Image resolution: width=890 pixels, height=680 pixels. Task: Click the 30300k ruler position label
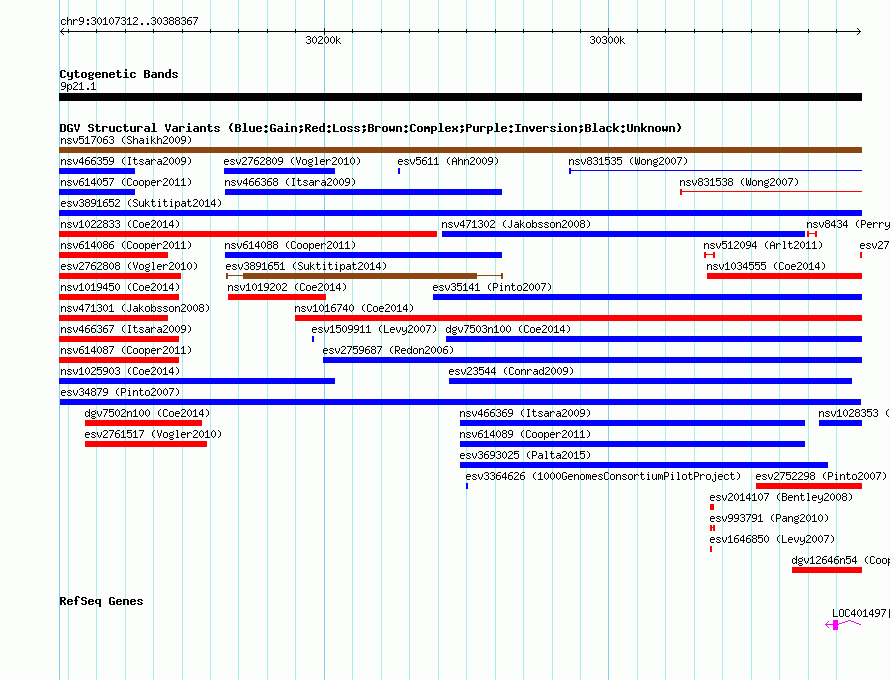pyautogui.click(x=607, y=40)
